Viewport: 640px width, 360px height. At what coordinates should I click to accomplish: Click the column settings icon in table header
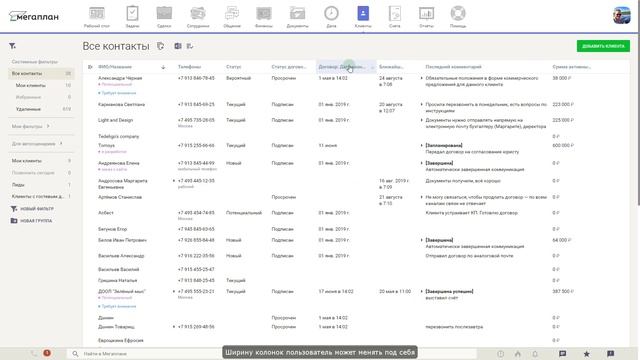(90, 67)
